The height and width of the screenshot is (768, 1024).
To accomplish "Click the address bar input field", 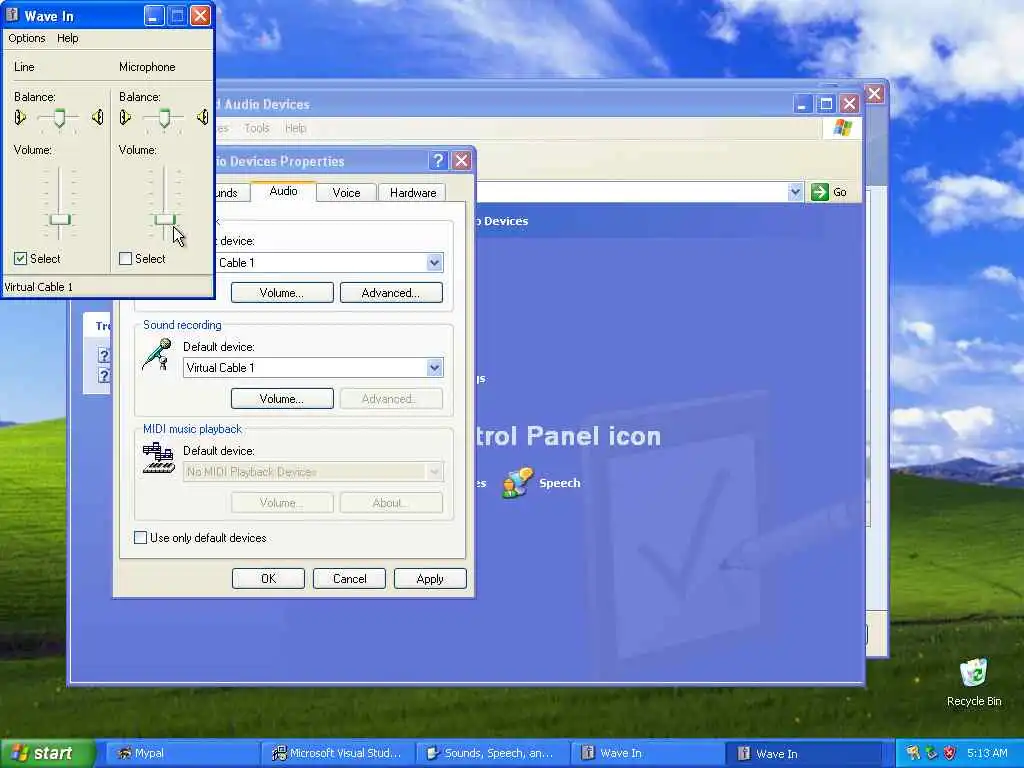I will 632,192.
